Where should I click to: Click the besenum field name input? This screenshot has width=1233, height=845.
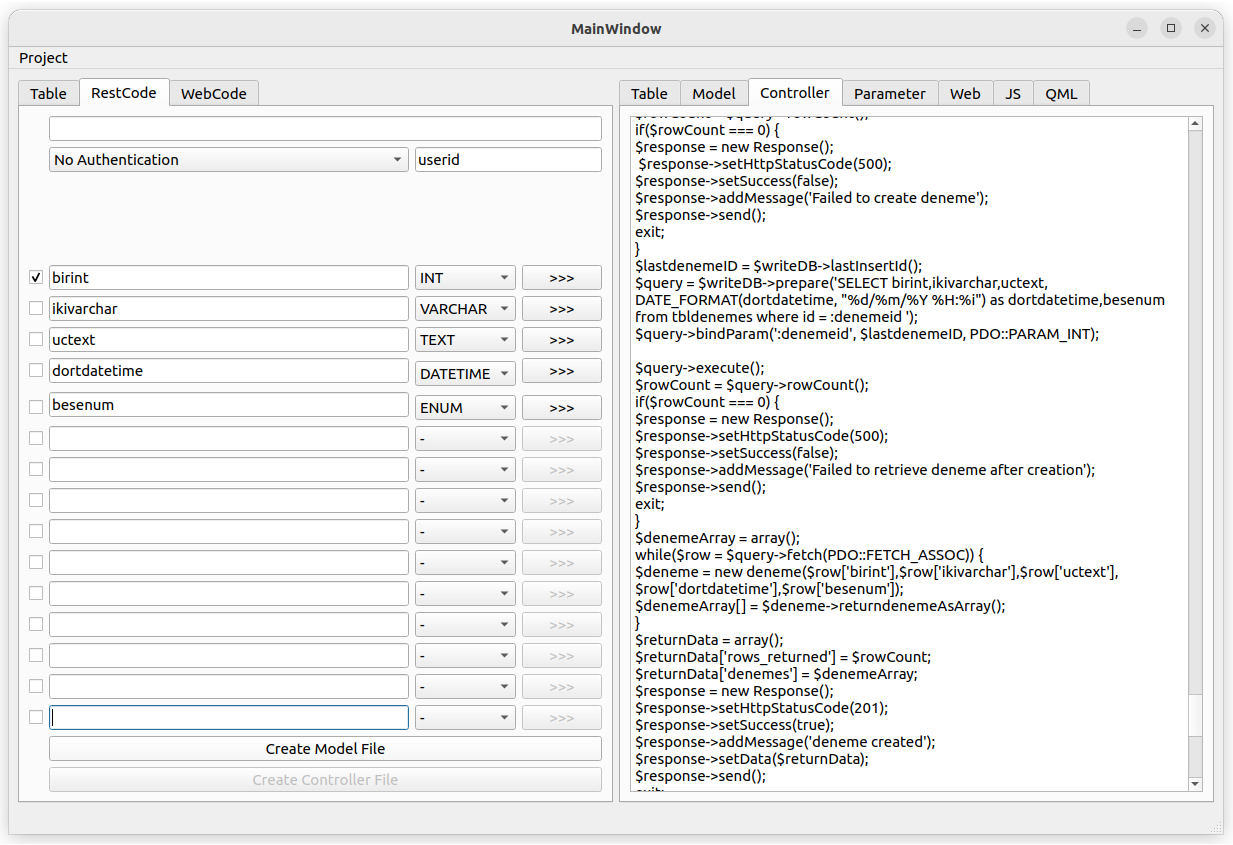tap(229, 404)
